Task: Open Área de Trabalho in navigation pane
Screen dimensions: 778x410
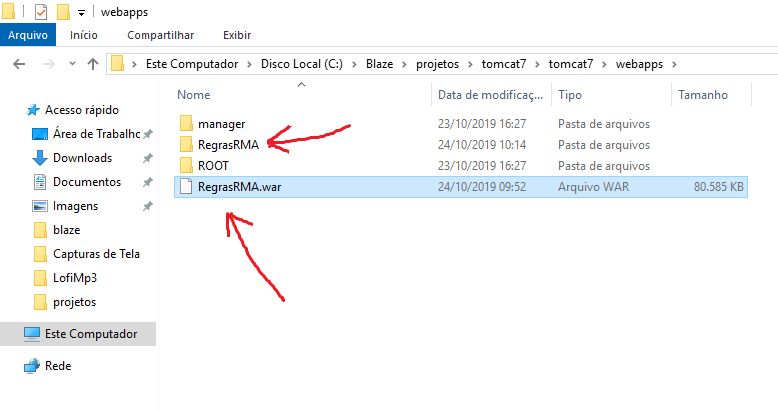Action: tap(97, 134)
